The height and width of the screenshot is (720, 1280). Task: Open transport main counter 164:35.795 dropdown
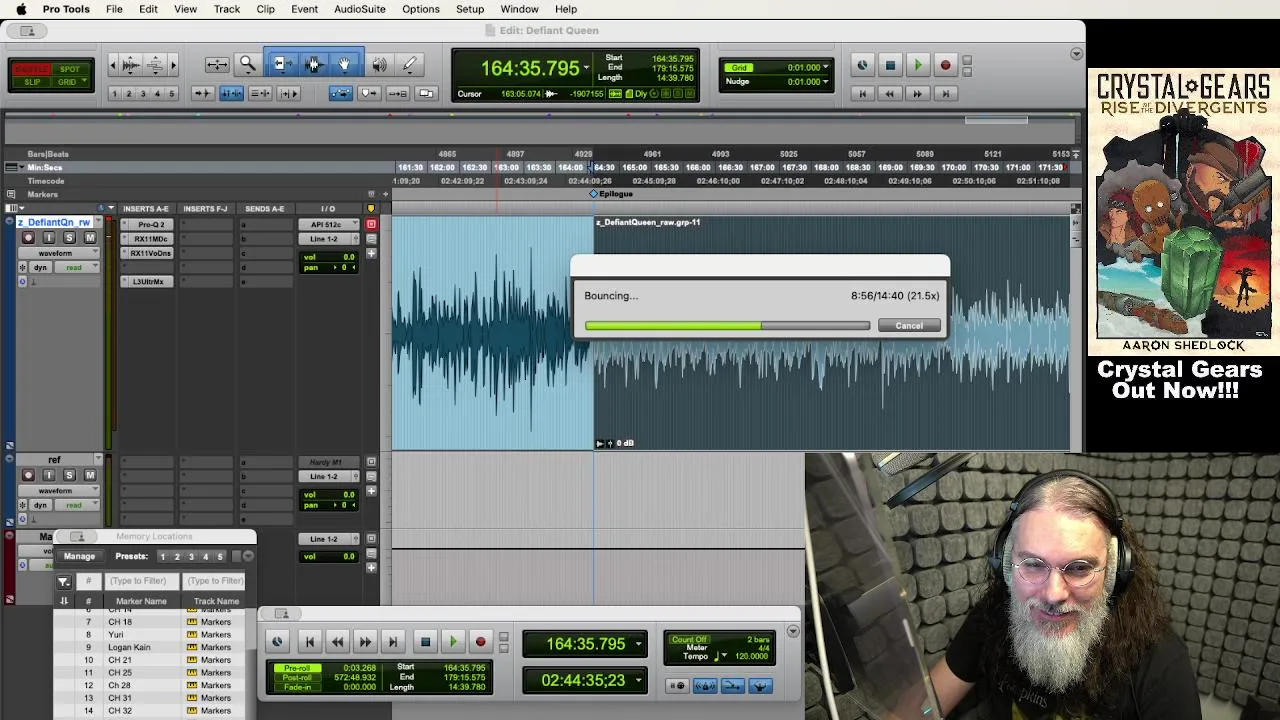click(x=638, y=645)
